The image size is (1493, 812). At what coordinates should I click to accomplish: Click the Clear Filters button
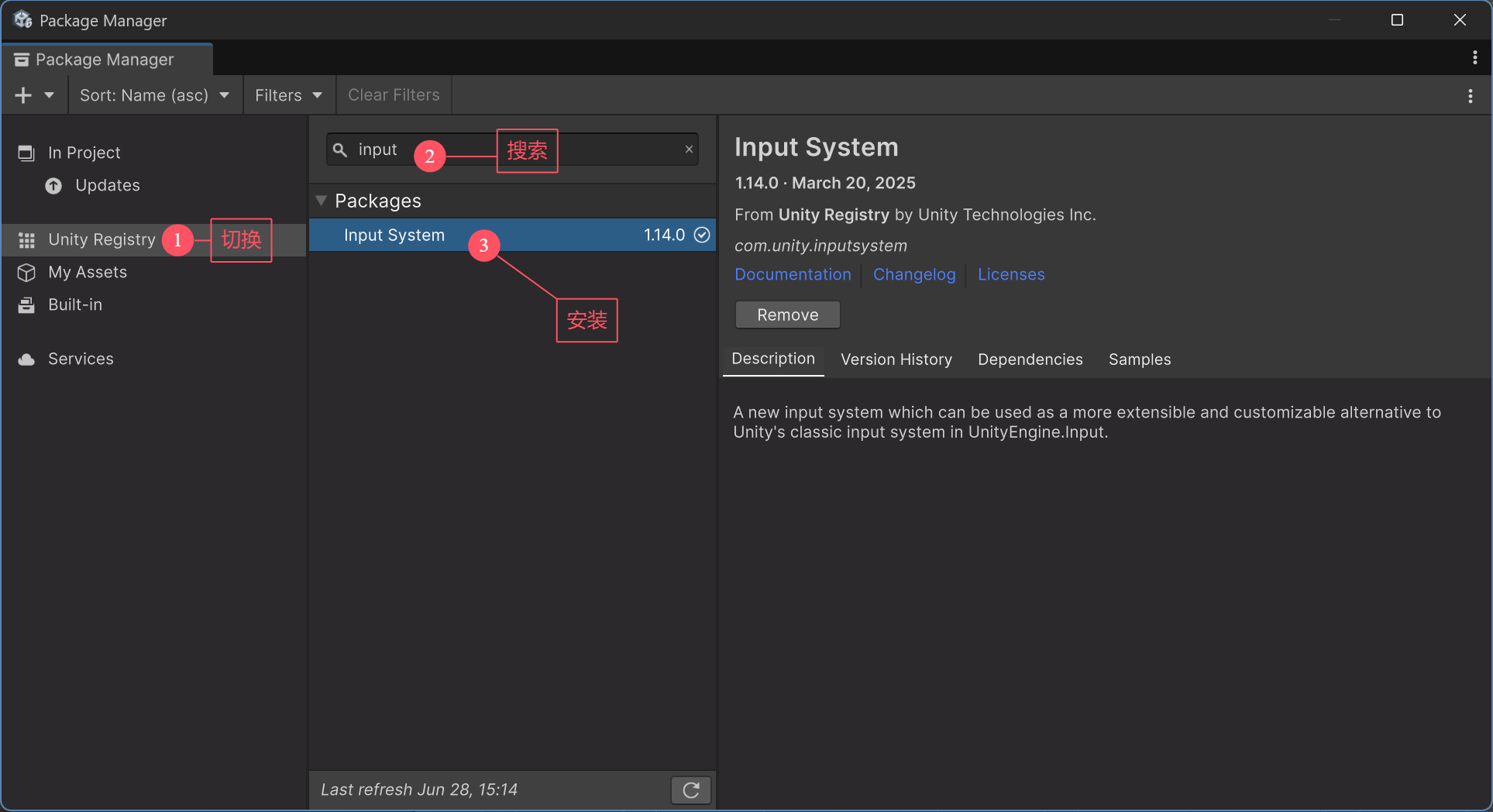(x=394, y=95)
